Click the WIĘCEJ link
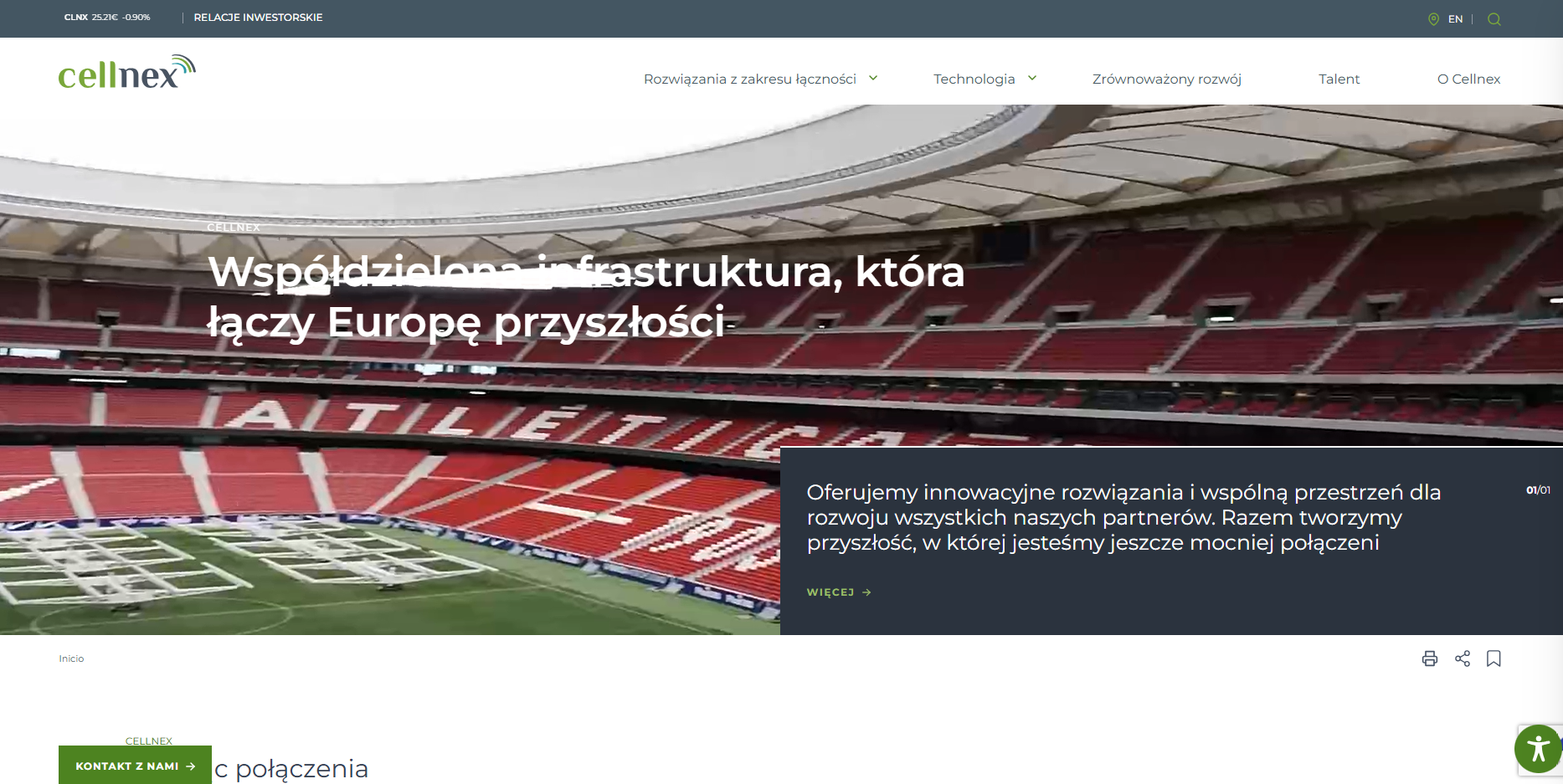Screen dimensions: 1563x784 click(839, 592)
